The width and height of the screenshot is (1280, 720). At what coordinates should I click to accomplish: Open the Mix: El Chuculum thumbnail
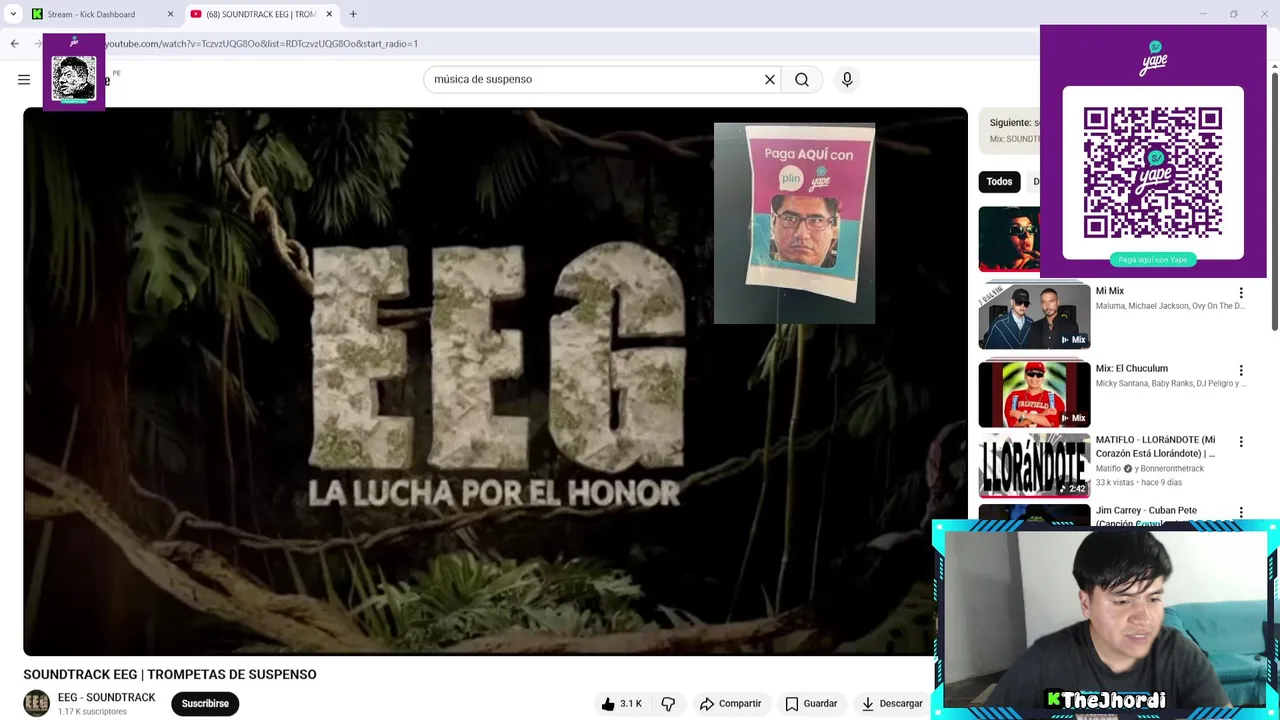(x=1034, y=394)
